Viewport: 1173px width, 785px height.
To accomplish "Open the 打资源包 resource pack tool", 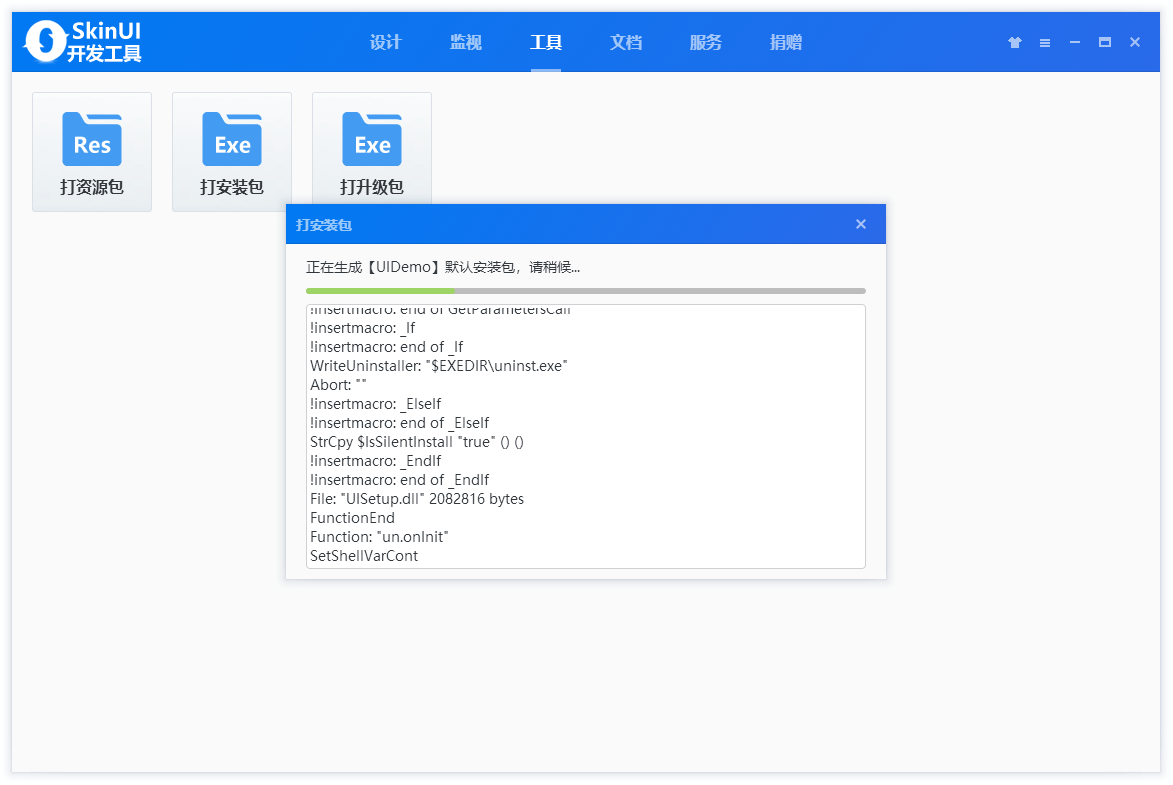I will click(x=92, y=152).
